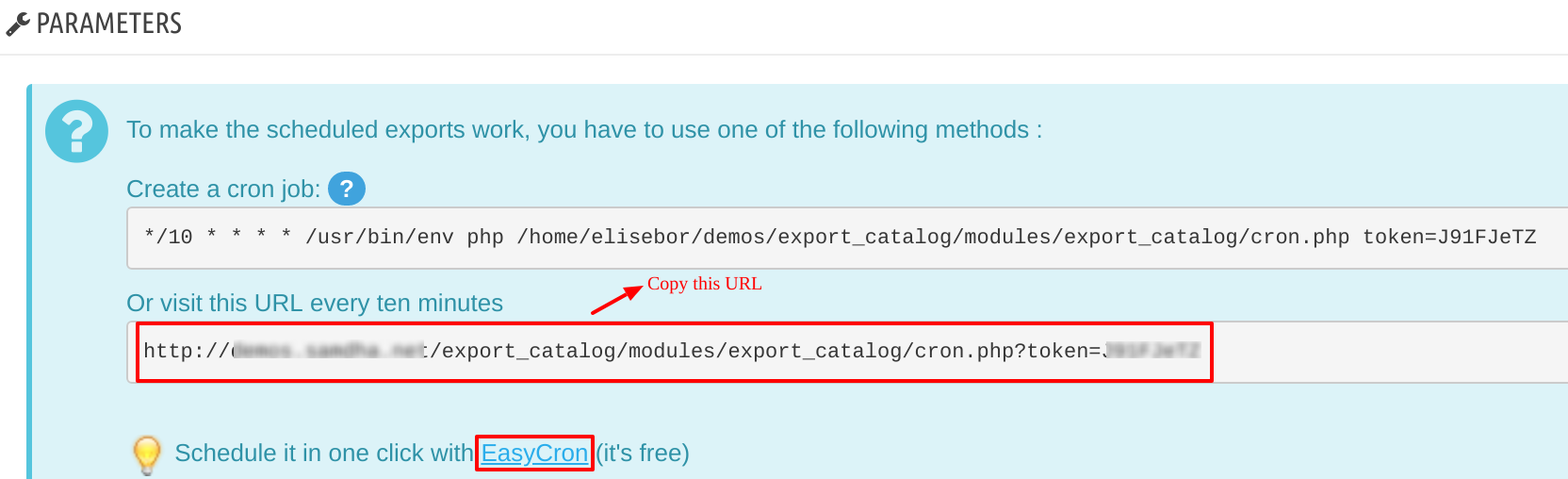Image resolution: width=1568 pixels, height=479 pixels.
Task: Click inside the cron job command box
Action: (847, 238)
